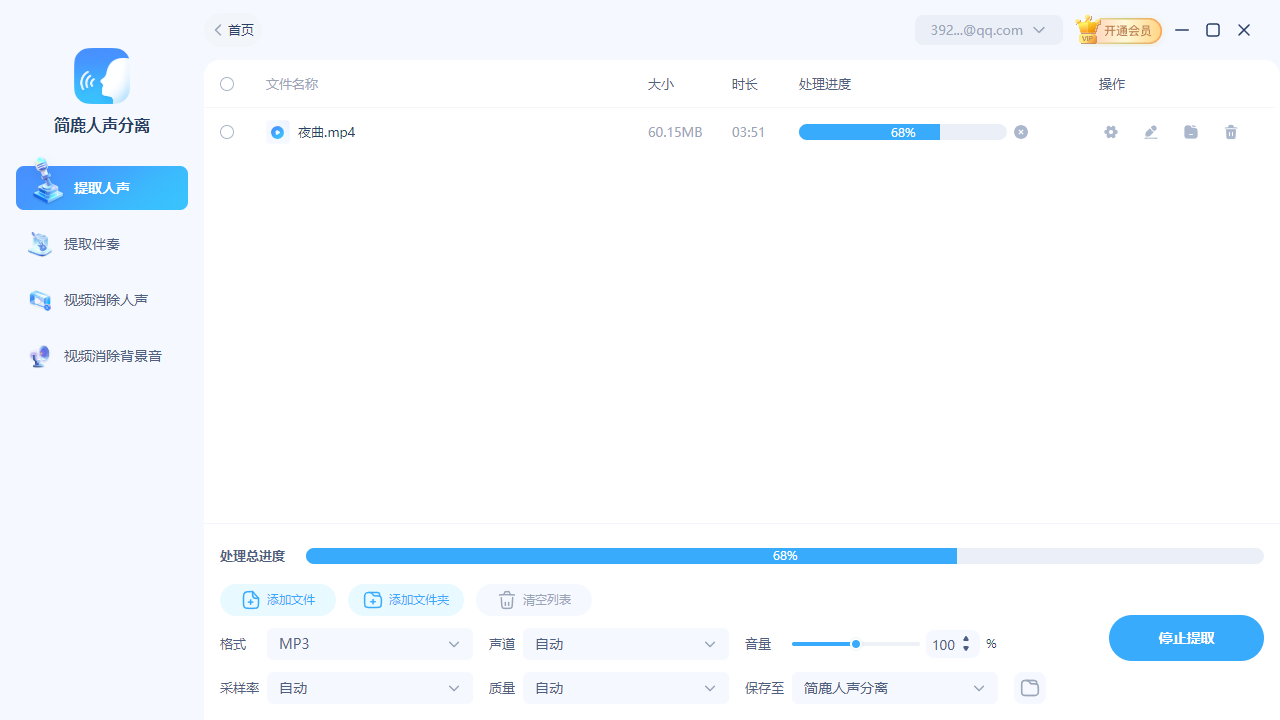This screenshot has height=720, width=1280.
Task: Delete 夜曲.mp4 from the list
Action: pos(1230,132)
